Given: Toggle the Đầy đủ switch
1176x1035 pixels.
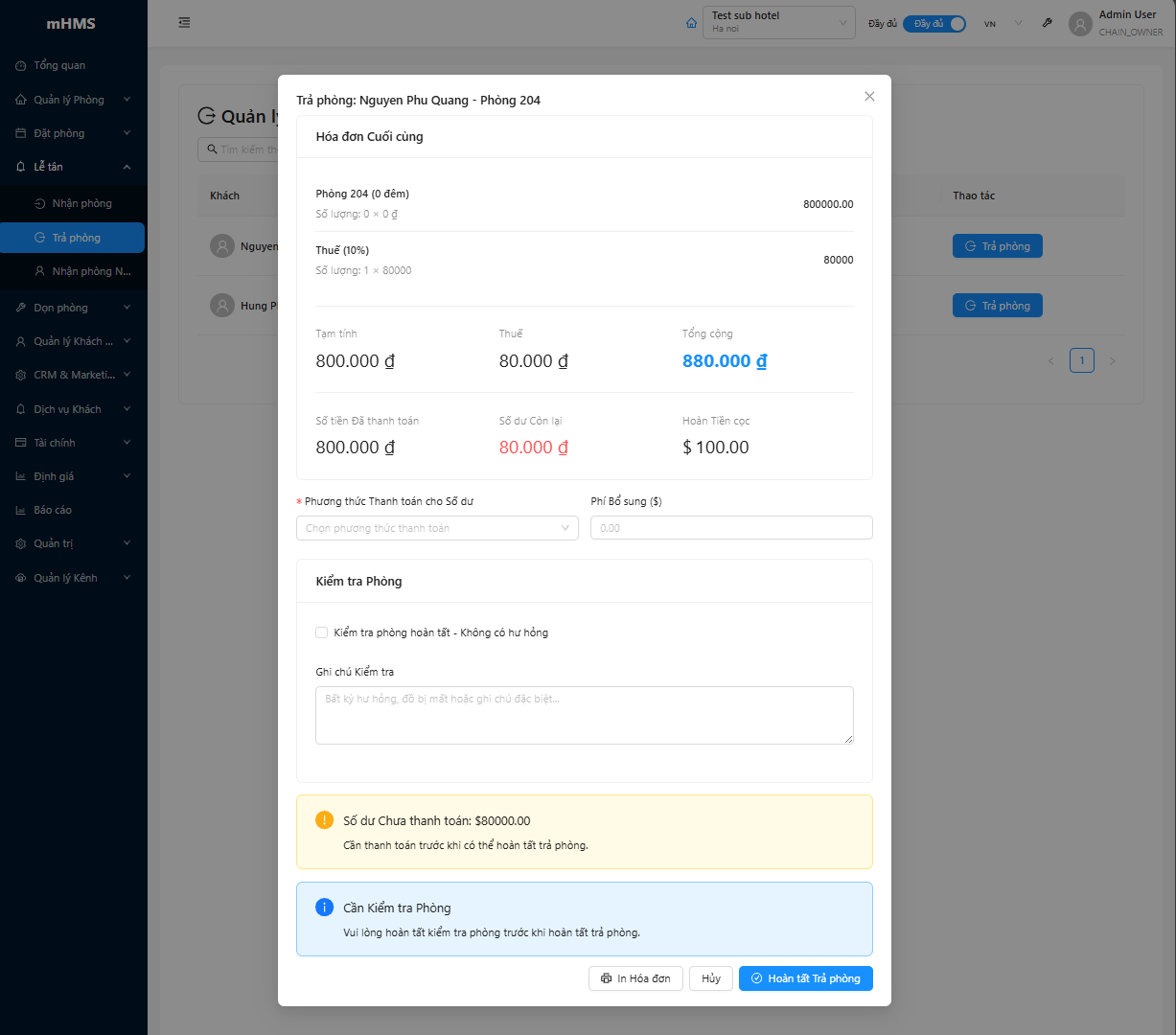Looking at the screenshot, I should click(934, 24).
